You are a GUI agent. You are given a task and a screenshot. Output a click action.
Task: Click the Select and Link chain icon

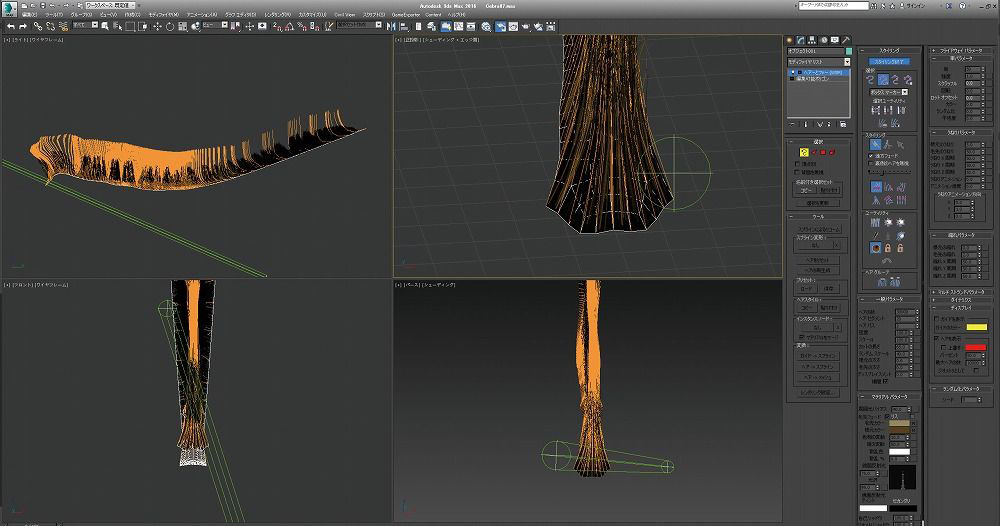tap(37, 26)
